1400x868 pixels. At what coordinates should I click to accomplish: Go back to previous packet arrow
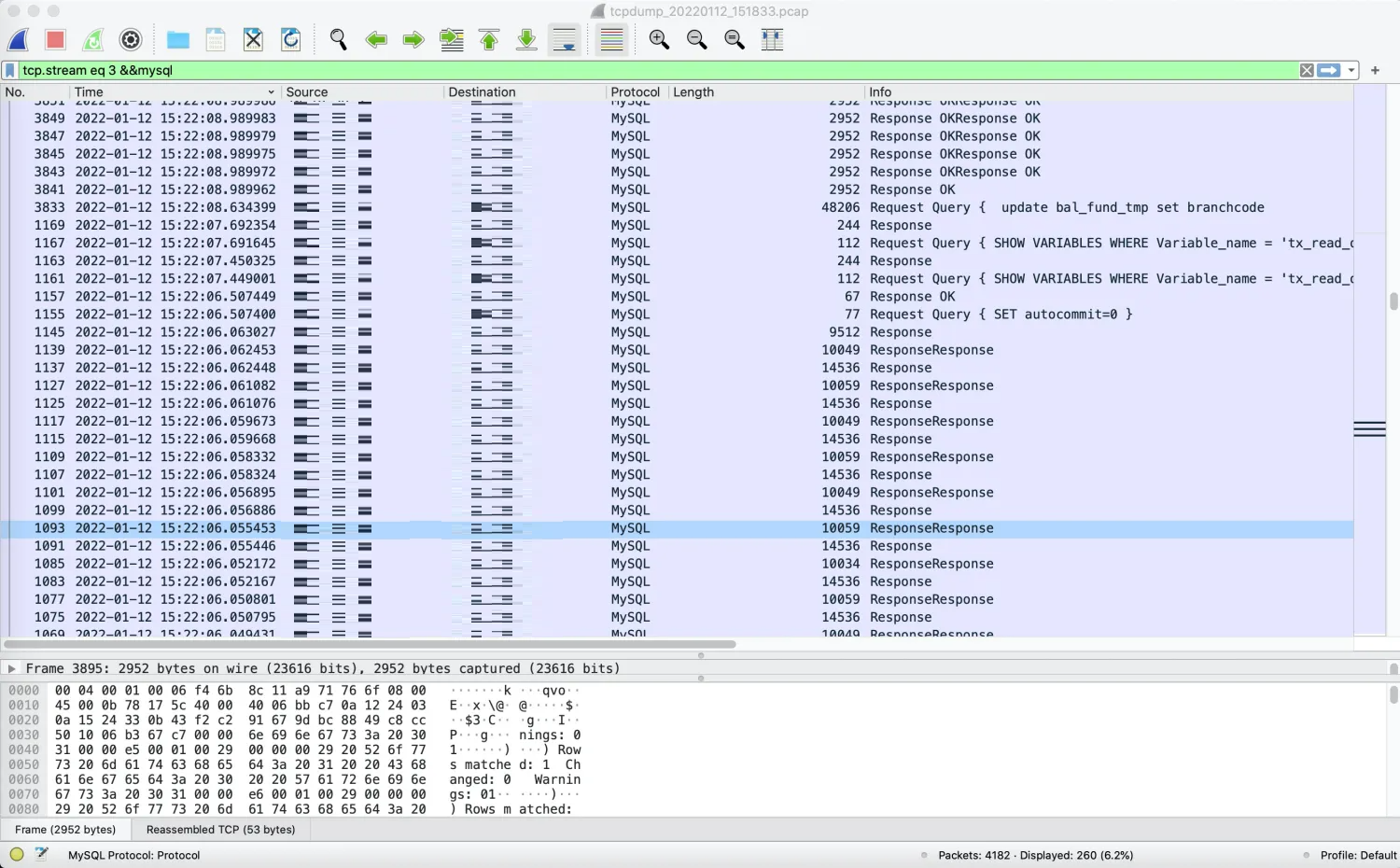pyautogui.click(x=376, y=39)
